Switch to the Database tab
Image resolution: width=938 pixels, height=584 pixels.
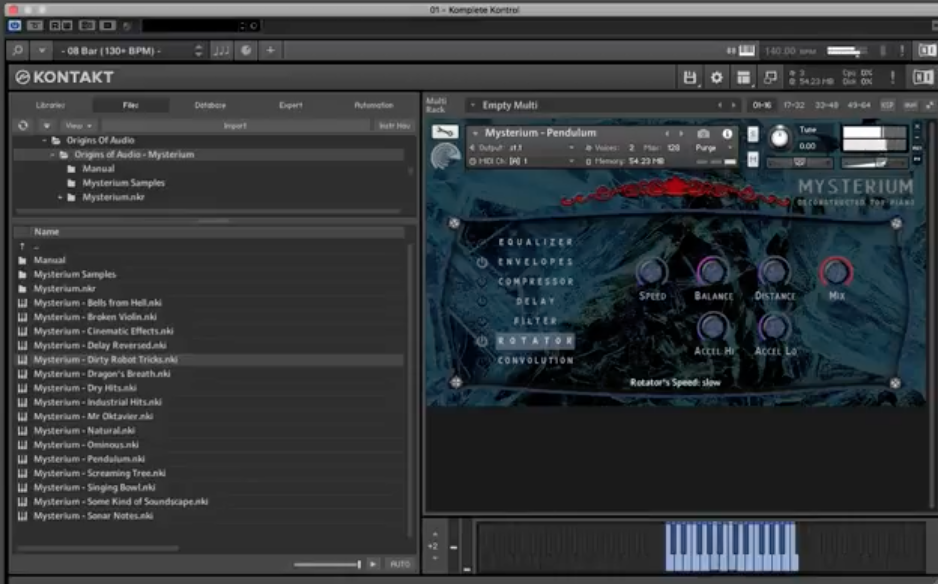210,105
